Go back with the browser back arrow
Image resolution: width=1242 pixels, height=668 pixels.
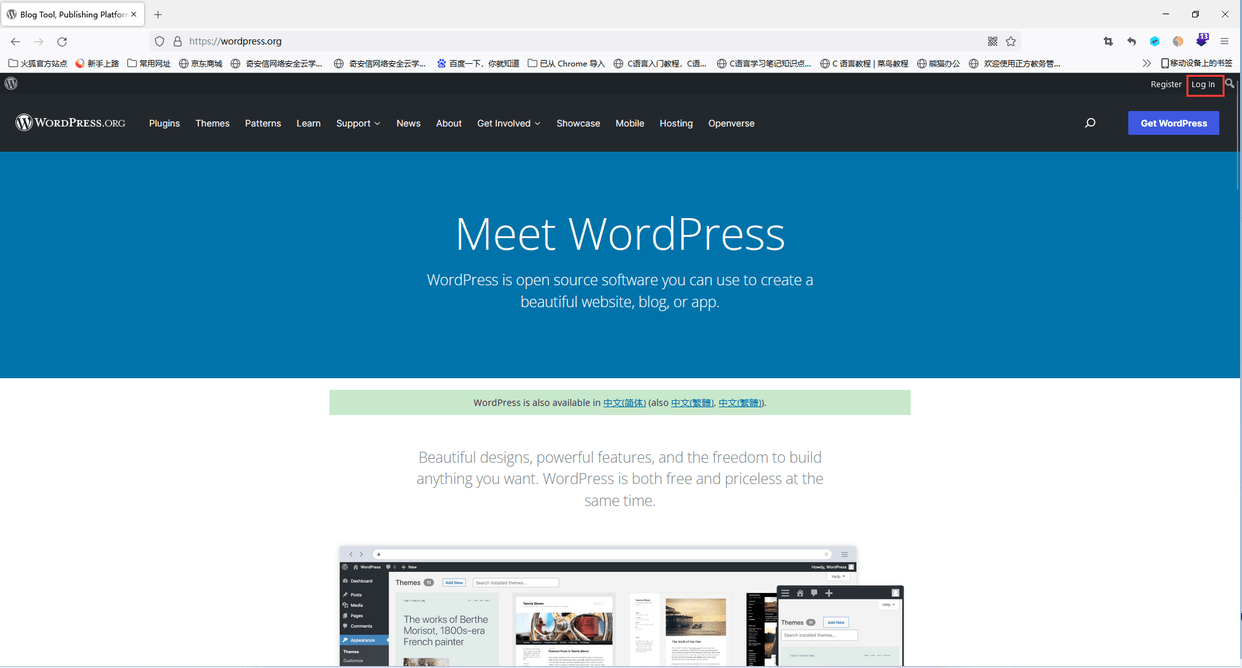[x=15, y=42]
